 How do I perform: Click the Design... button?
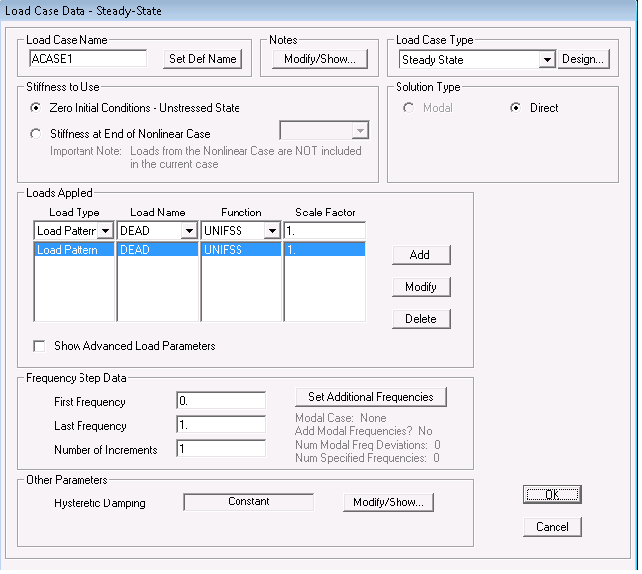tap(583, 59)
